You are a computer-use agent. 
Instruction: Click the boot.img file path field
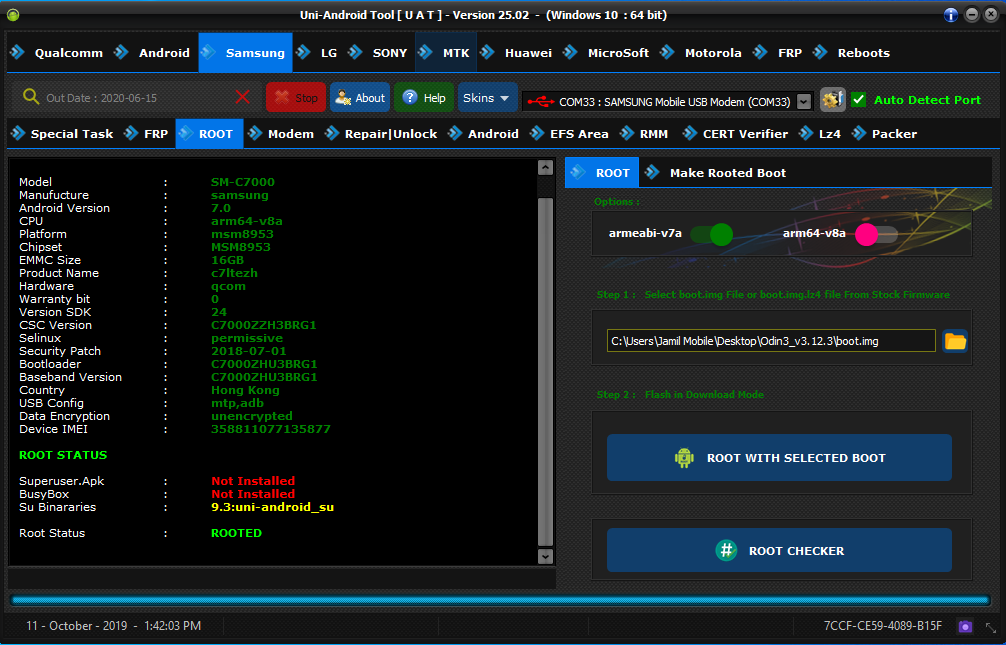click(771, 341)
